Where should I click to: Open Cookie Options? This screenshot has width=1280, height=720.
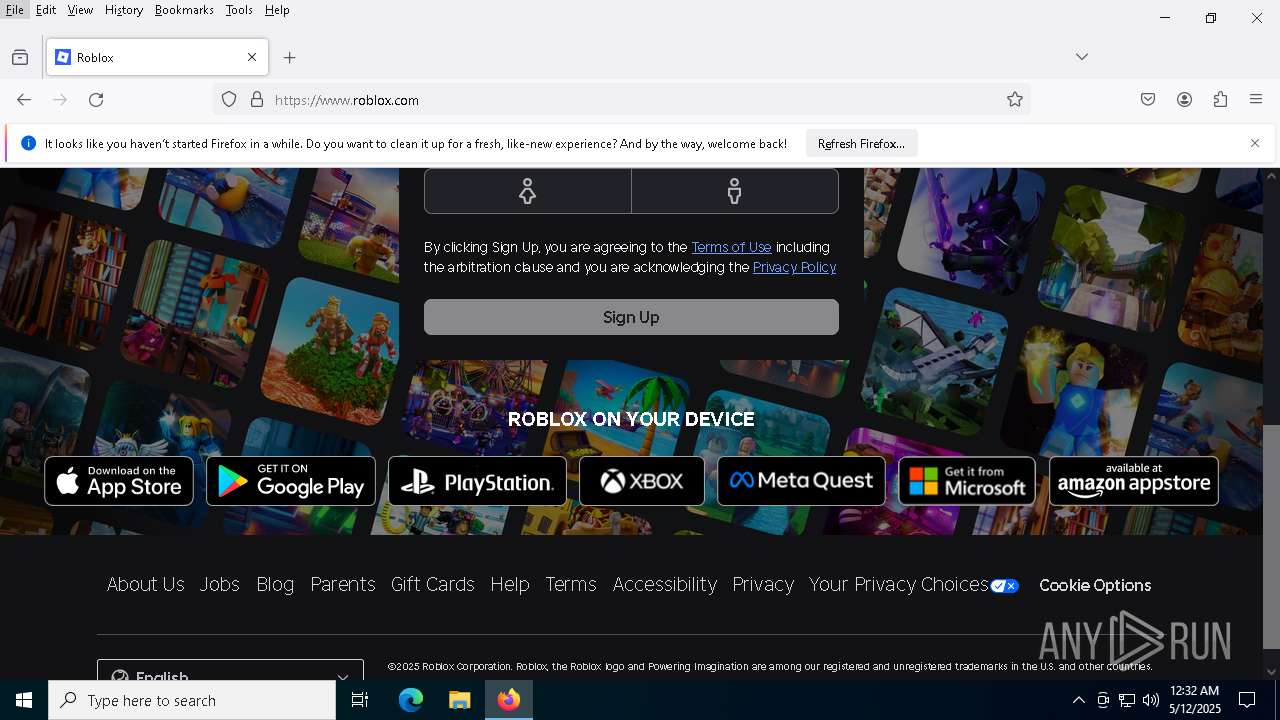point(1095,586)
